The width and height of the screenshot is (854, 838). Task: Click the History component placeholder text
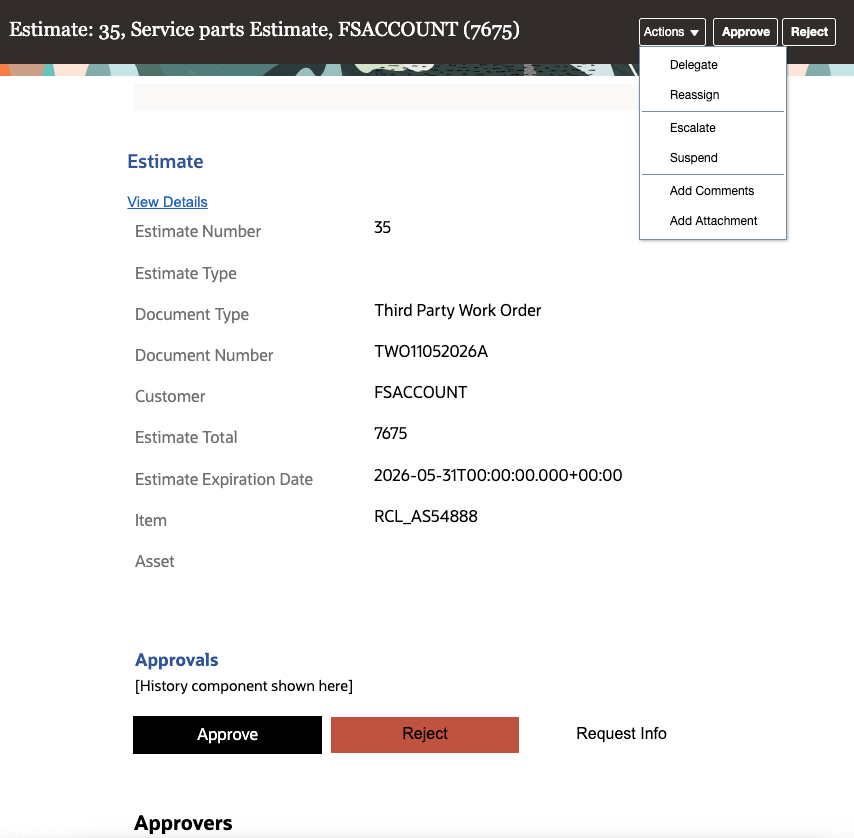point(244,686)
